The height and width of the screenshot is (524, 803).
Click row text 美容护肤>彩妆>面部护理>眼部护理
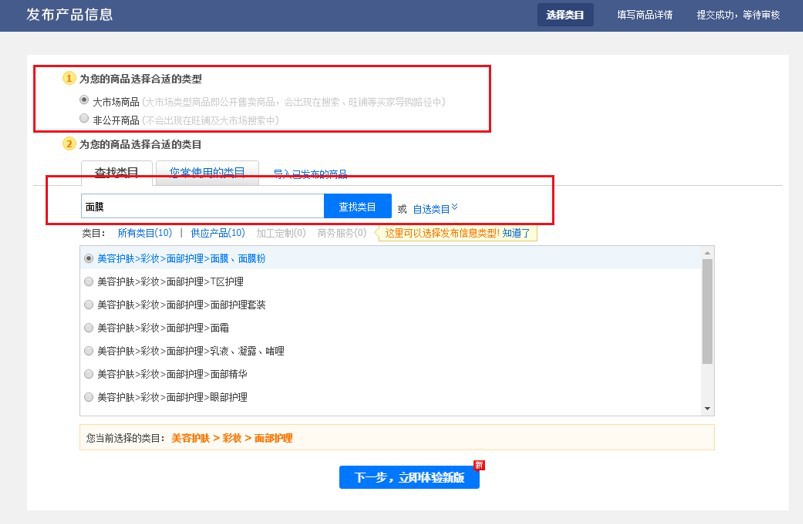click(173, 397)
